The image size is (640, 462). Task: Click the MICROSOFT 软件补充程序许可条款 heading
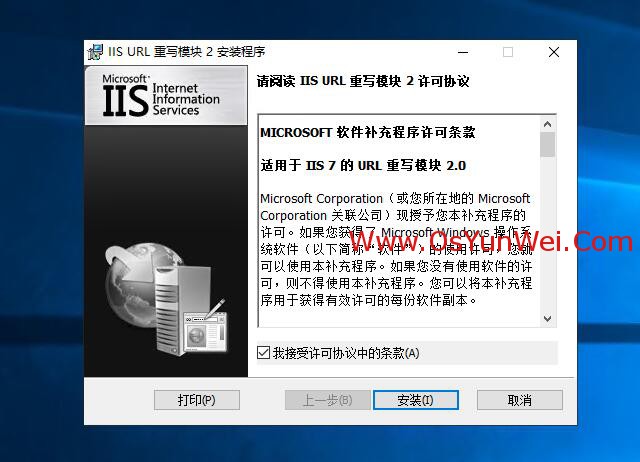368,132
